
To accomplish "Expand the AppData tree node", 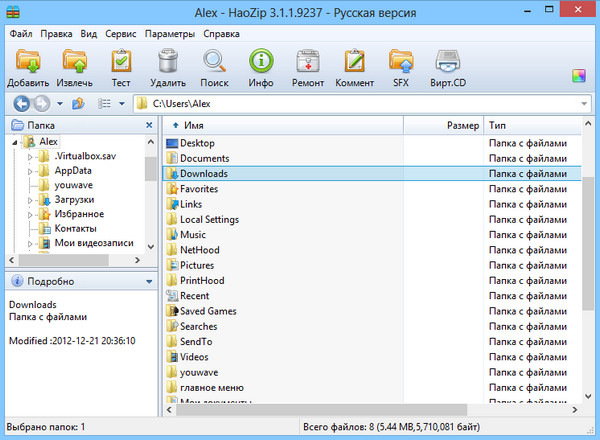I will tap(30, 171).
